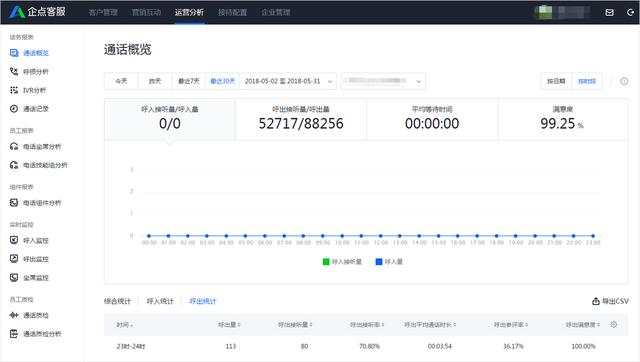Select 呼出接听量/呼出量 metric card

click(x=301, y=119)
